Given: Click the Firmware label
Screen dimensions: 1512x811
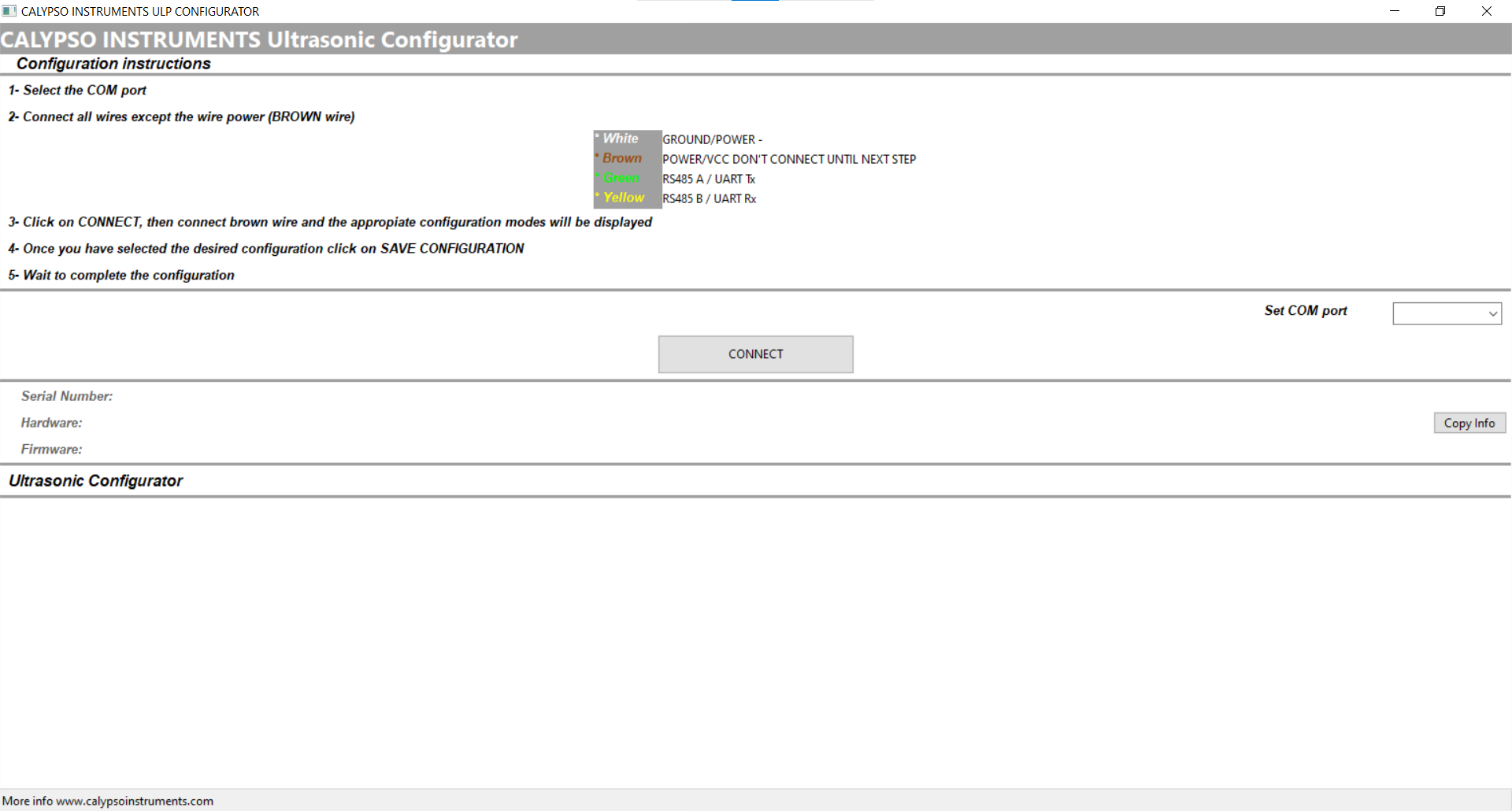Looking at the screenshot, I should tap(51, 450).
